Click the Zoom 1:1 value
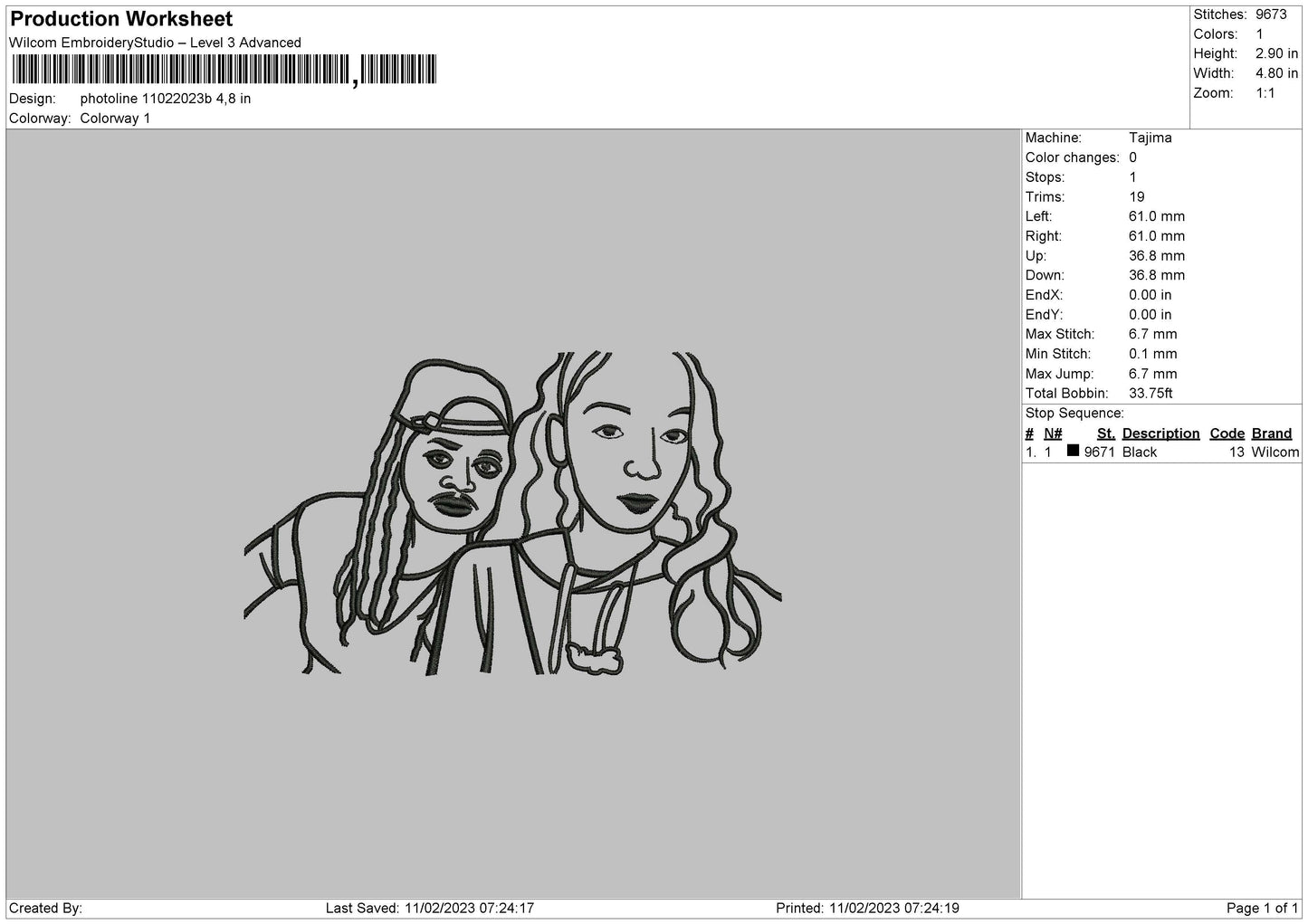The width and height of the screenshot is (1308, 924). pos(1265,93)
